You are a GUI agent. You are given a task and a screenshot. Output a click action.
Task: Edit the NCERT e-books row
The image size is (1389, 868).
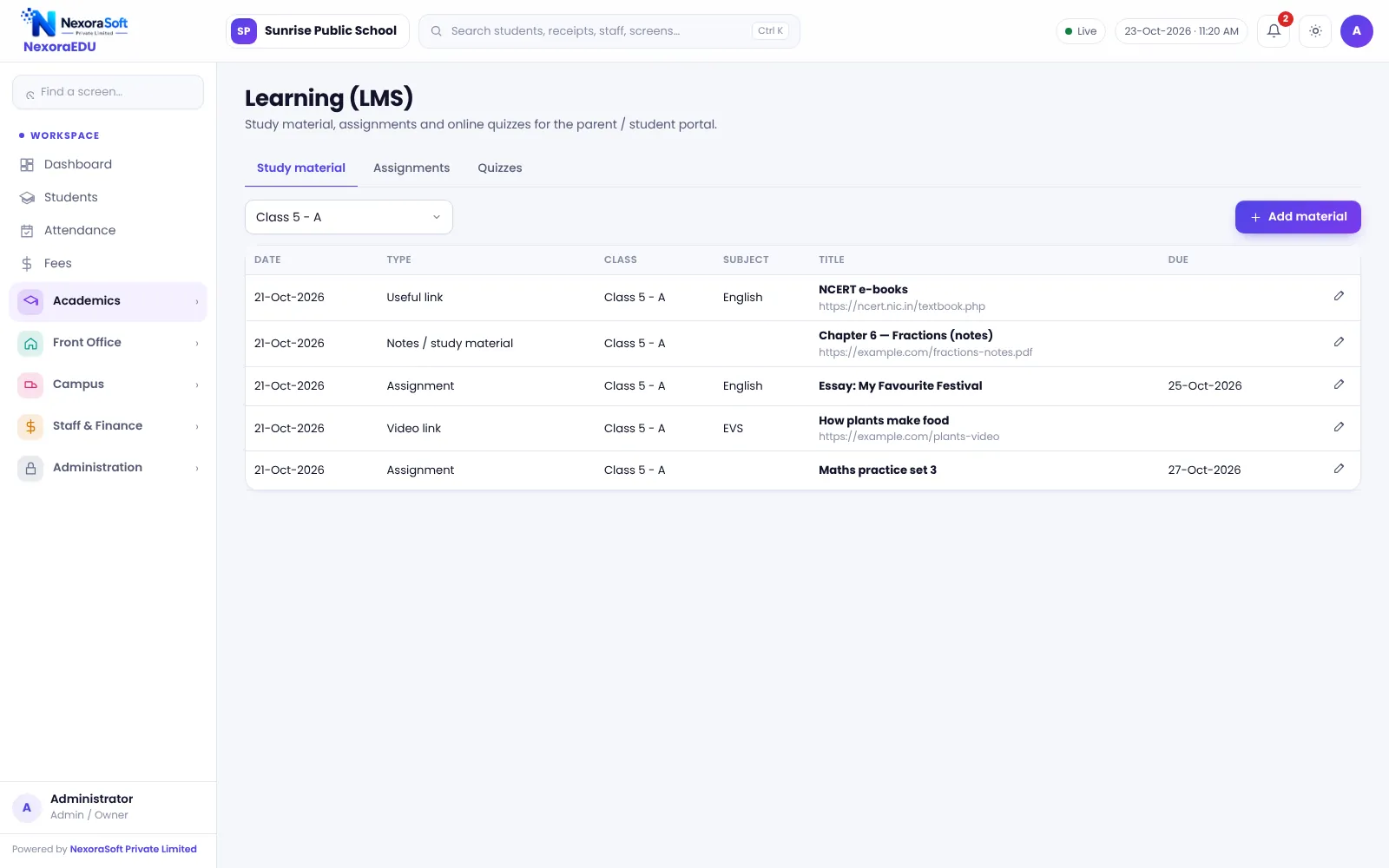[1339, 296]
